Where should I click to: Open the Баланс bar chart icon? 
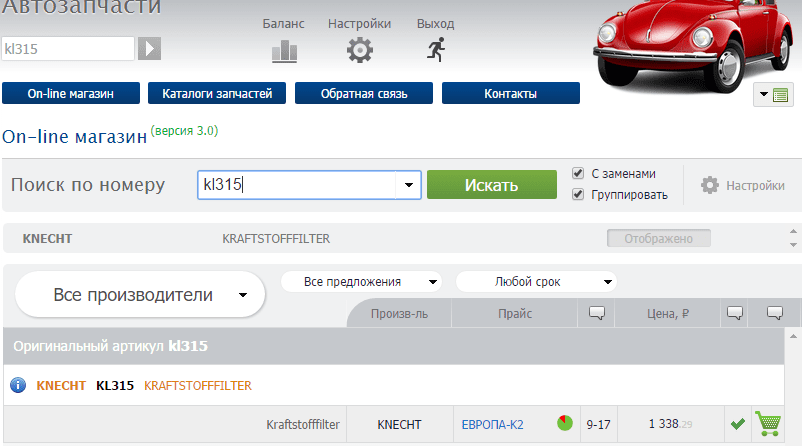pos(285,50)
